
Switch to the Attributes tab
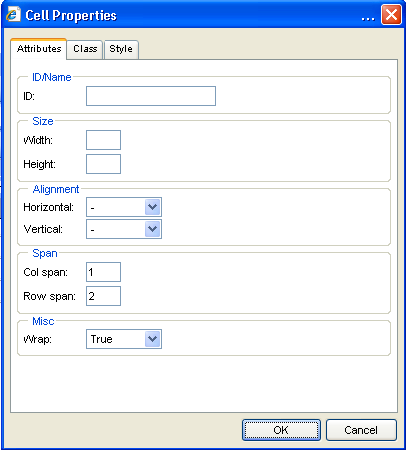tap(39, 49)
